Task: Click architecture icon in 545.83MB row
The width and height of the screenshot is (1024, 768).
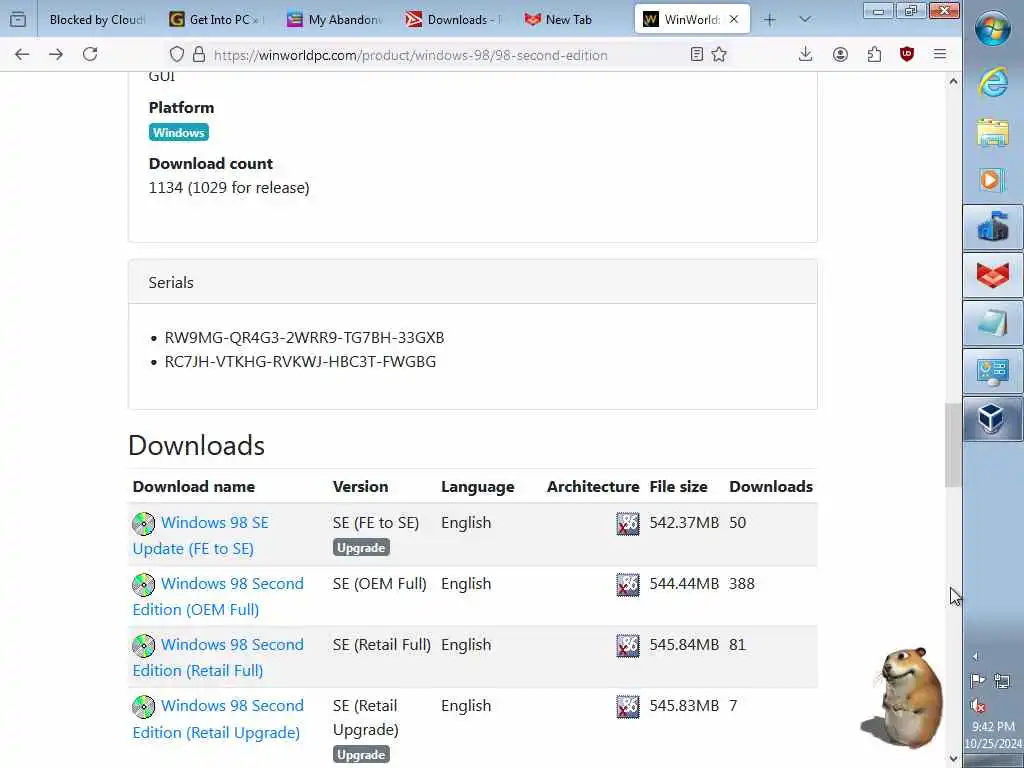Action: pos(628,707)
